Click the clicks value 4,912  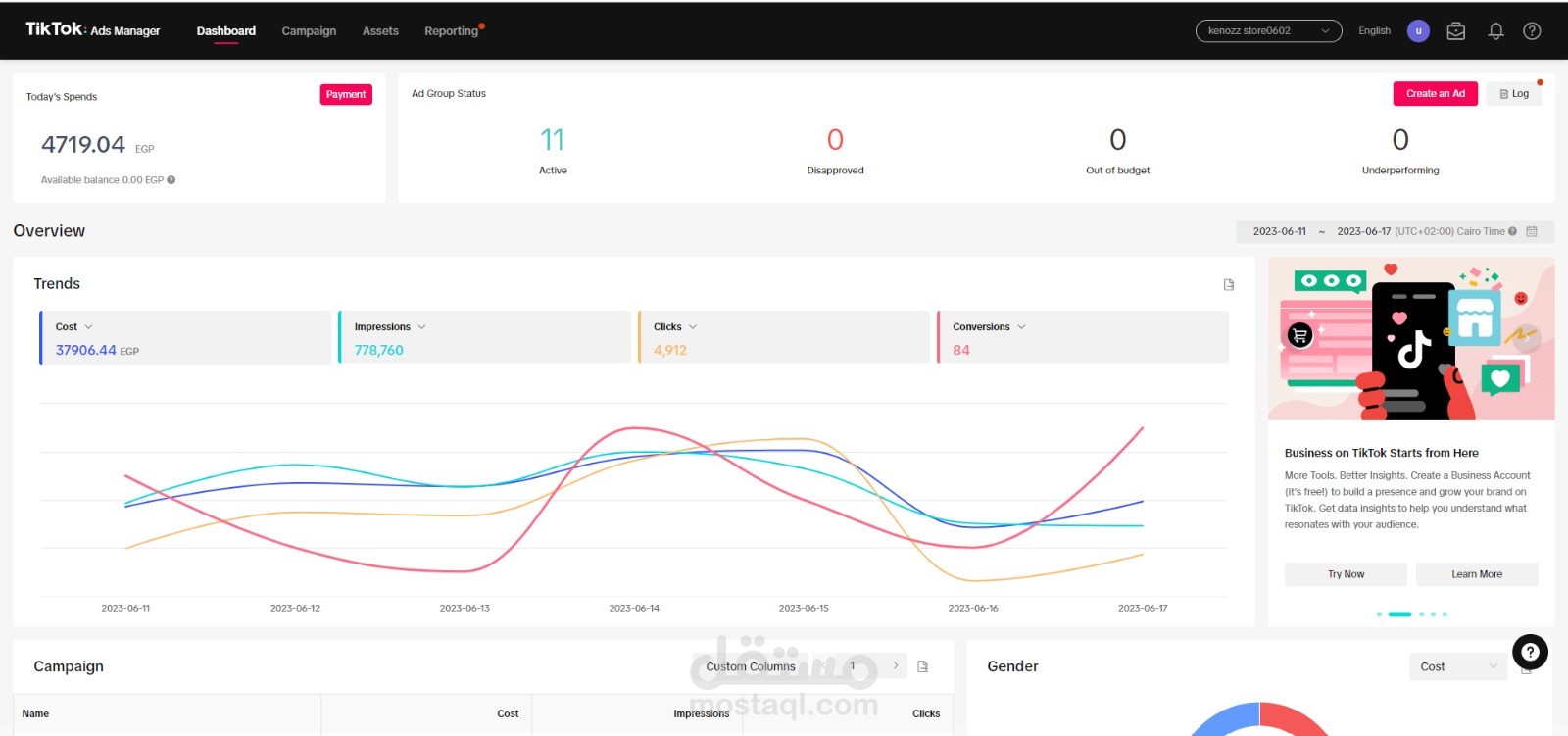coord(670,350)
